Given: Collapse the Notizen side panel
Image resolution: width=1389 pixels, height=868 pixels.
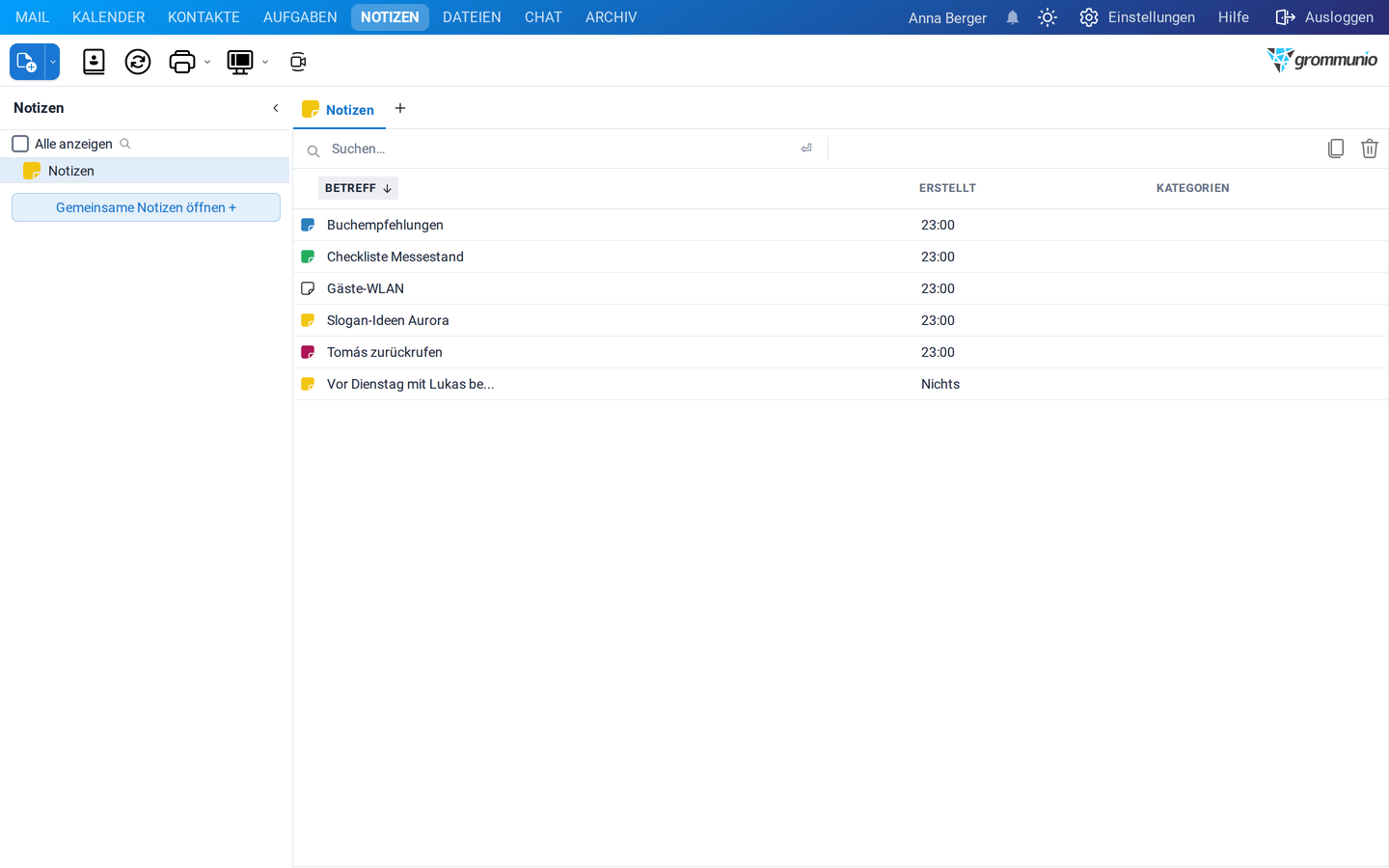Looking at the screenshot, I should click(276, 108).
